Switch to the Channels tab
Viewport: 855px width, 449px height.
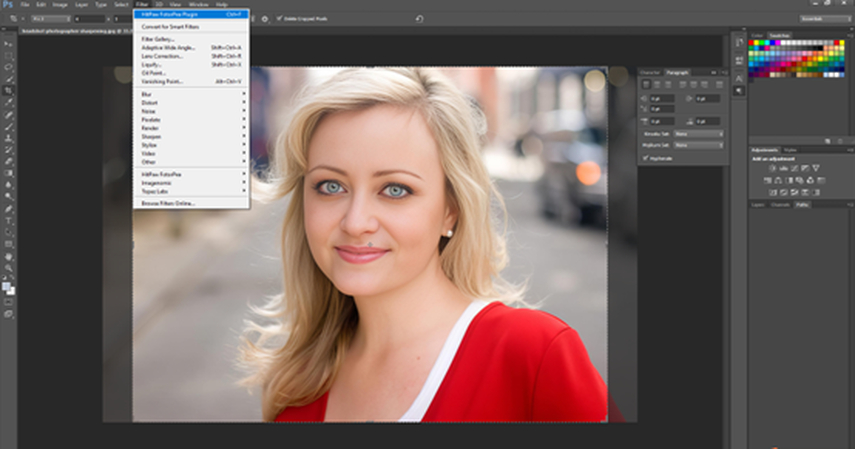pyautogui.click(x=781, y=204)
